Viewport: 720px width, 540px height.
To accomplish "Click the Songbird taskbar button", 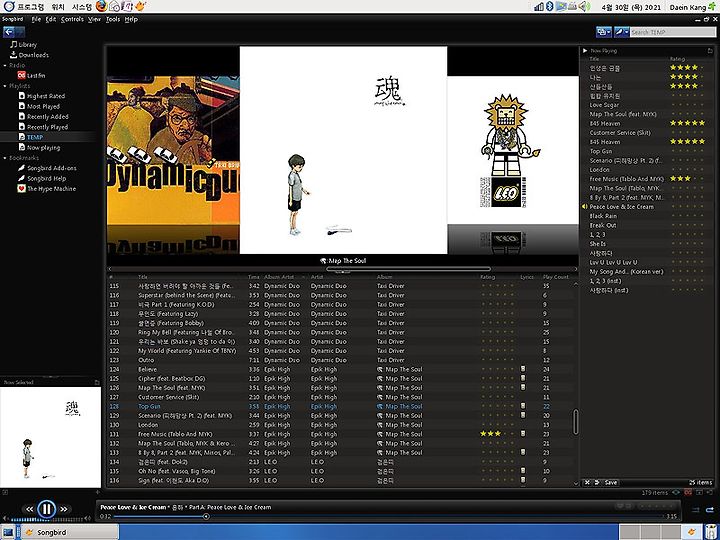I will pyautogui.click(x=69, y=532).
